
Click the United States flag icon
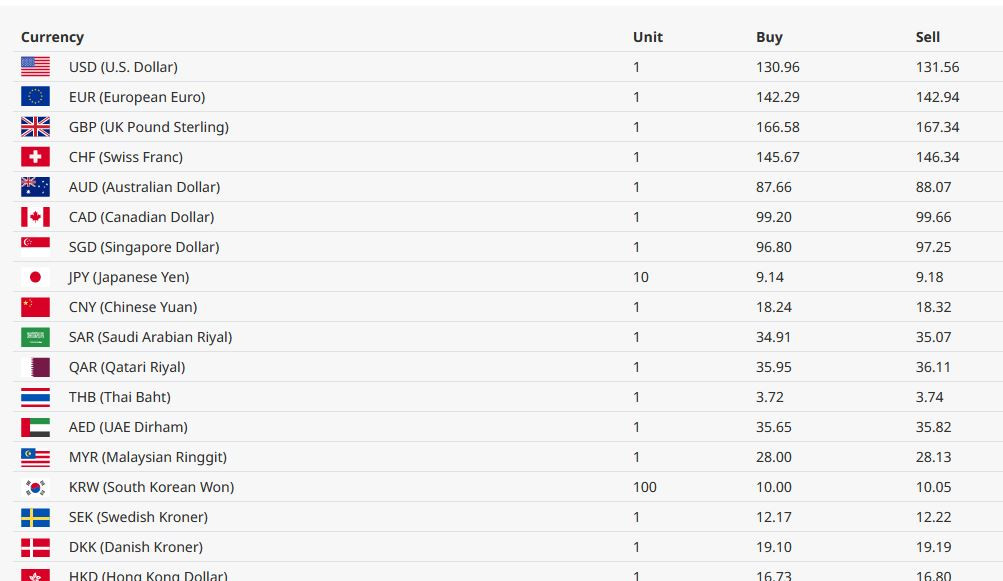click(x=35, y=67)
